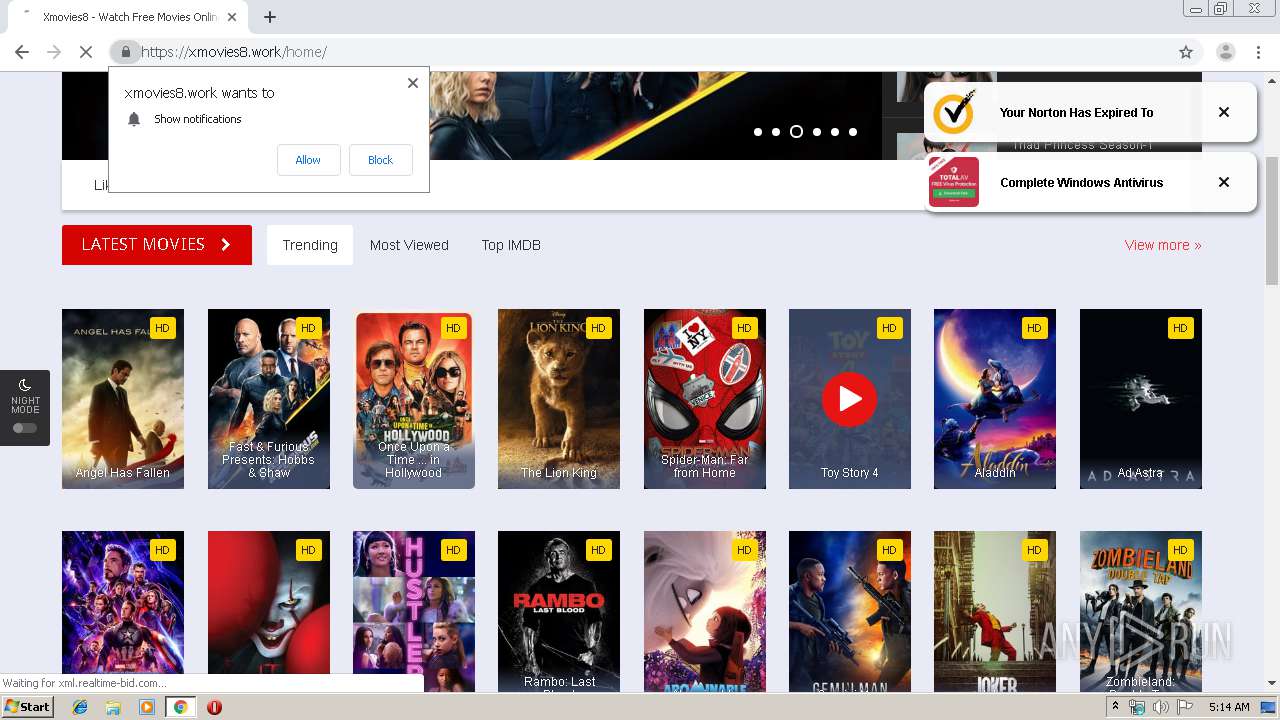Image resolution: width=1280 pixels, height=720 pixels.
Task: Open Windows Start menu
Action: [28, 707]
